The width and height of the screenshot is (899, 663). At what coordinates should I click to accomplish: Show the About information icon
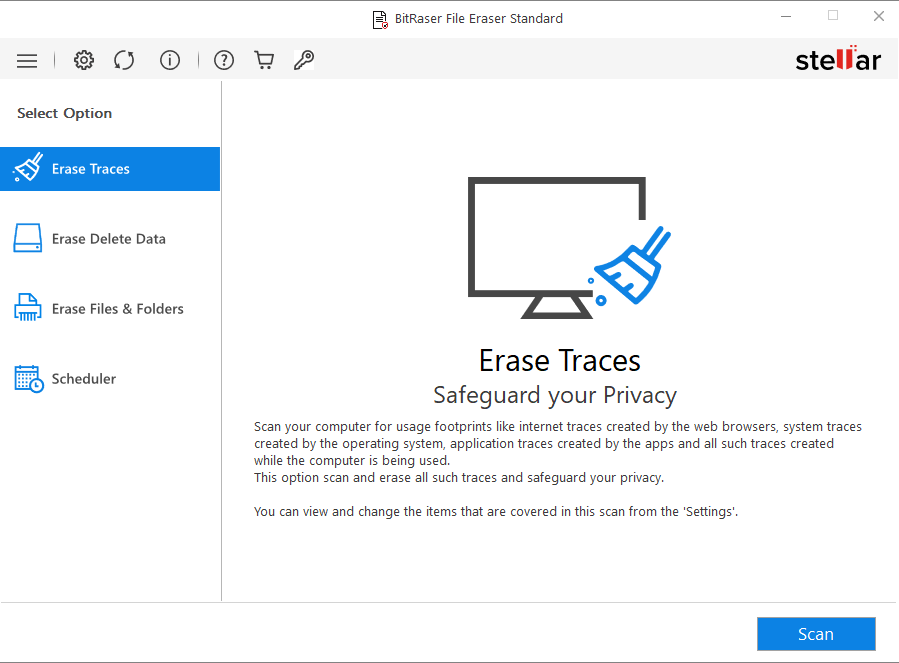point(170,60)
